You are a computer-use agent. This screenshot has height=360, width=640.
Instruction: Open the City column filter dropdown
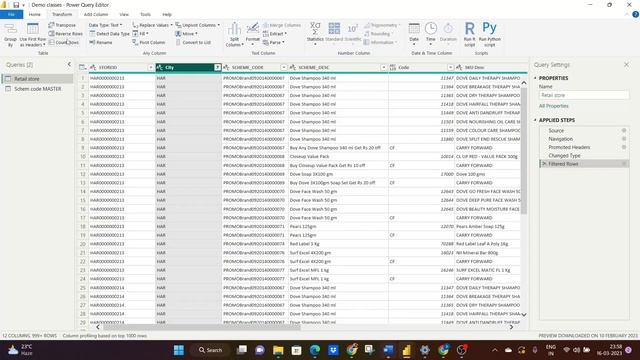[x=218, y=67]
